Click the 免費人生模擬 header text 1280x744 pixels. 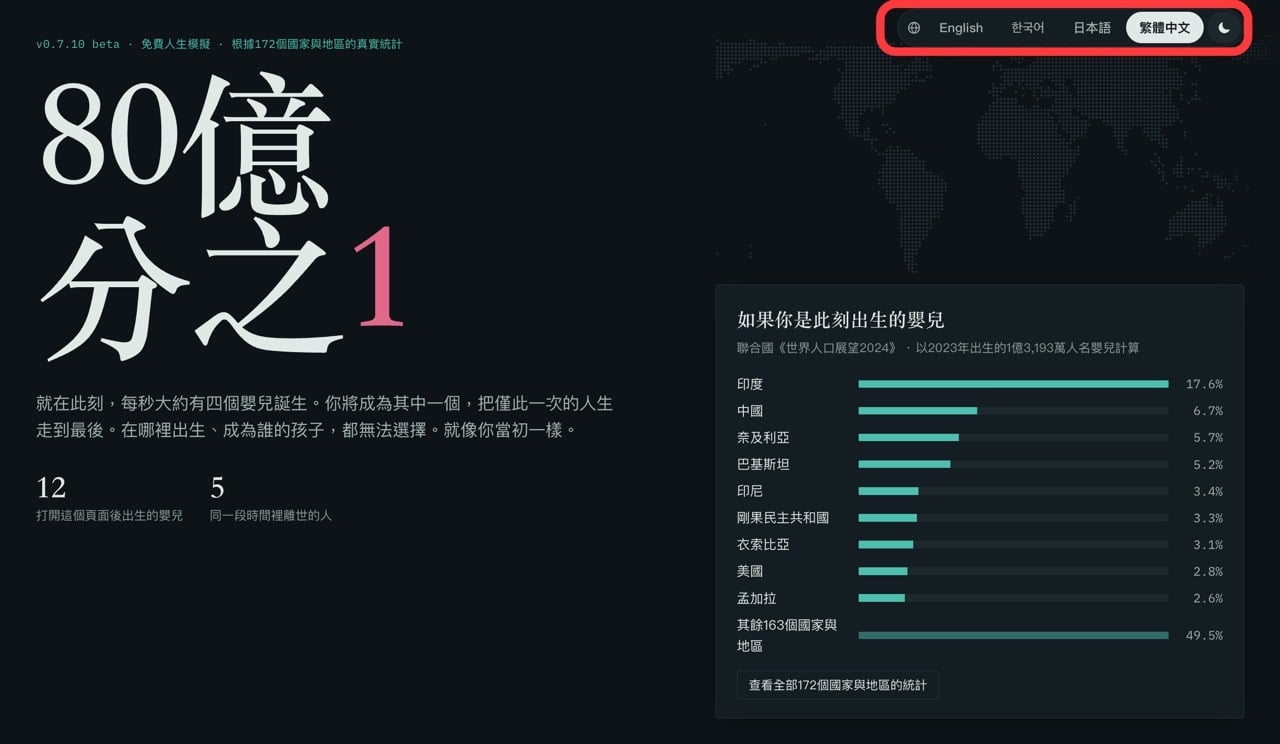[x=176, y=44]
